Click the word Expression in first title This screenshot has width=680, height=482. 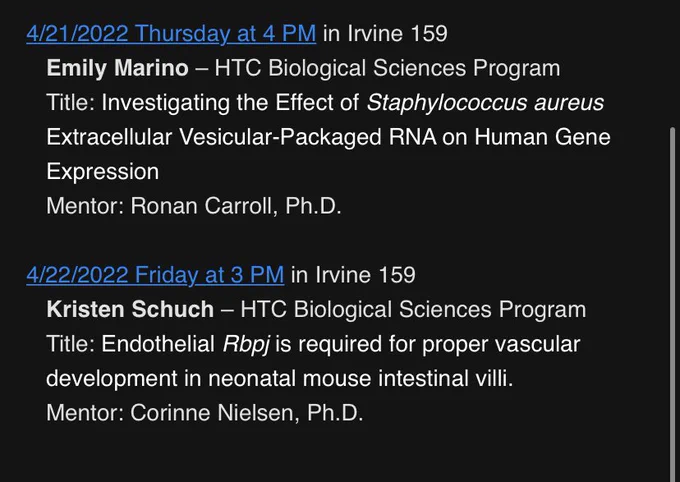(x=103, y=172)
